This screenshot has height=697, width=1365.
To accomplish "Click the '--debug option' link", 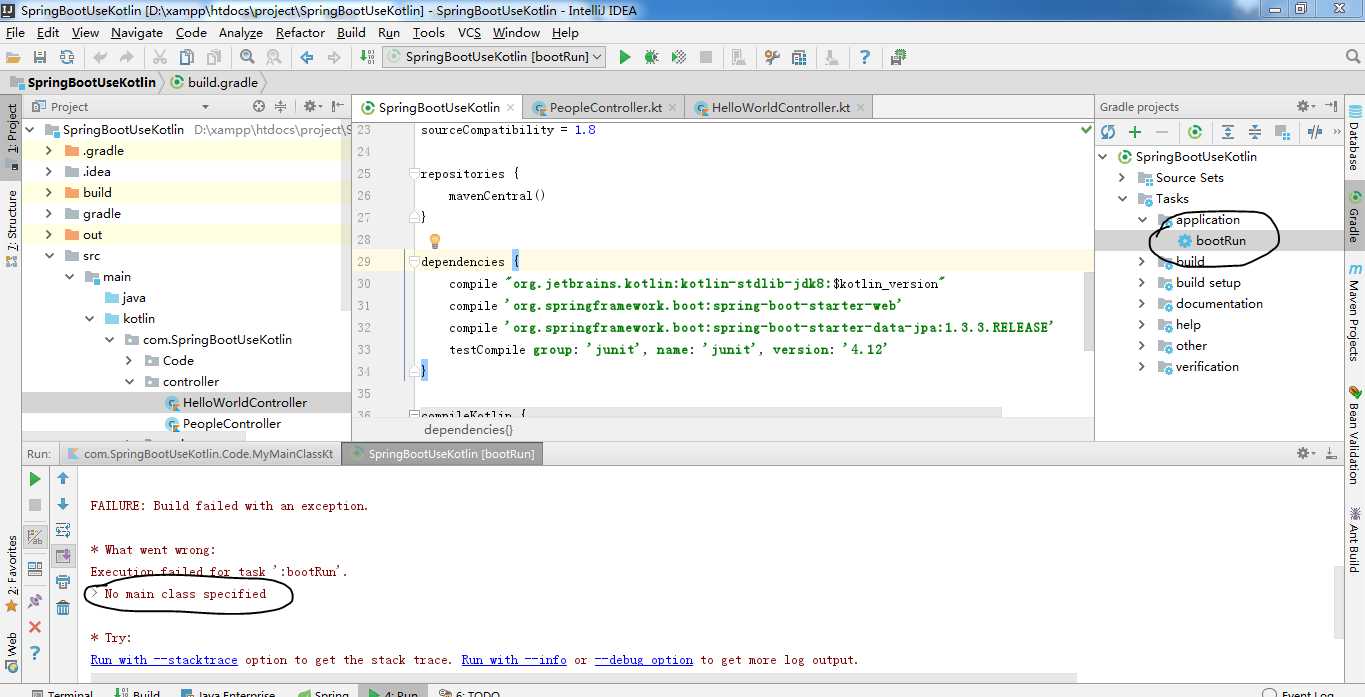I will click(644, 660).
